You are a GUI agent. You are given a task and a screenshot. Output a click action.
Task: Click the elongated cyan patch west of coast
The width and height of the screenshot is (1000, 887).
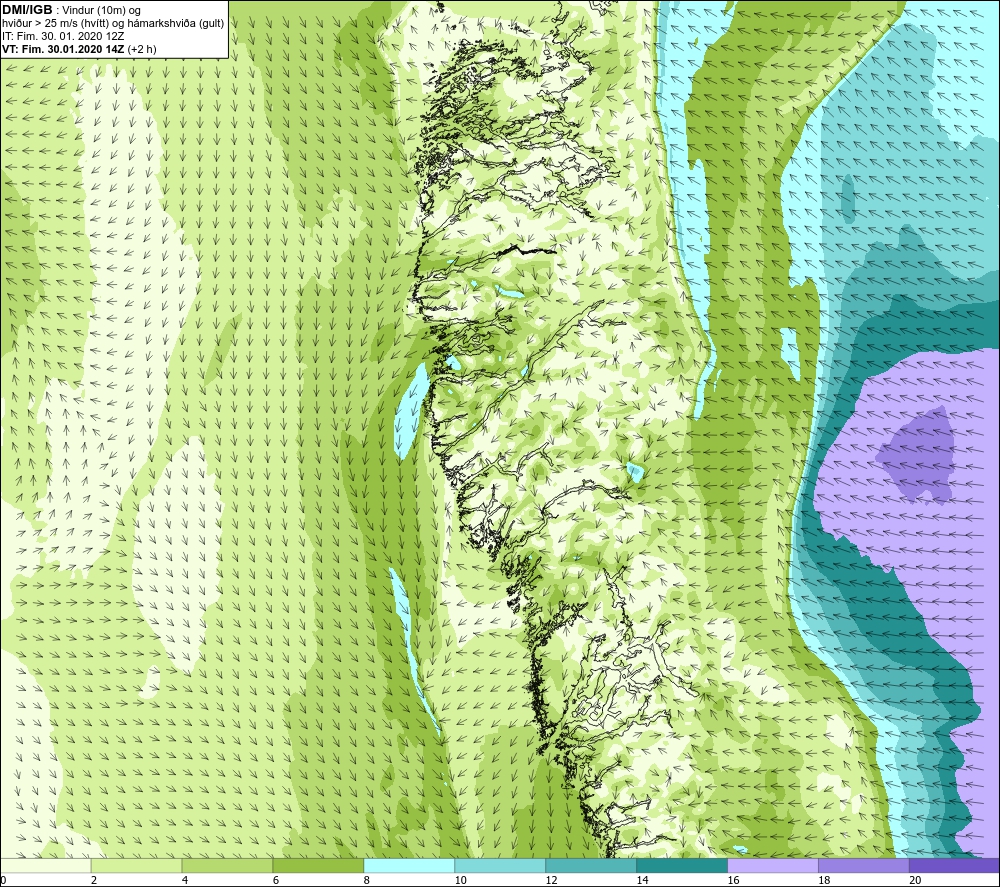409,411
